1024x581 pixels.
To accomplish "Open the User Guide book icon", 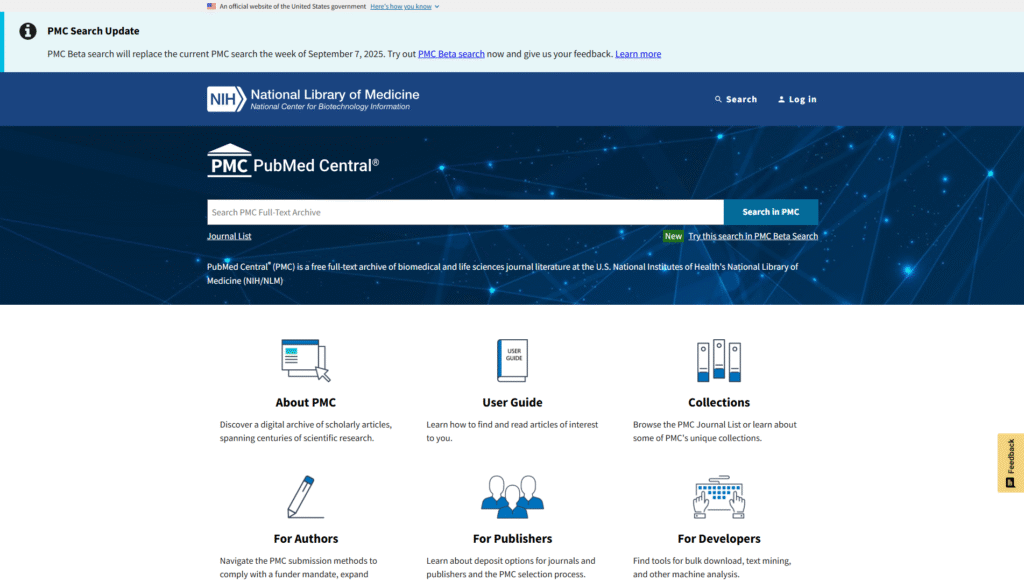I will tap(512, 360).
